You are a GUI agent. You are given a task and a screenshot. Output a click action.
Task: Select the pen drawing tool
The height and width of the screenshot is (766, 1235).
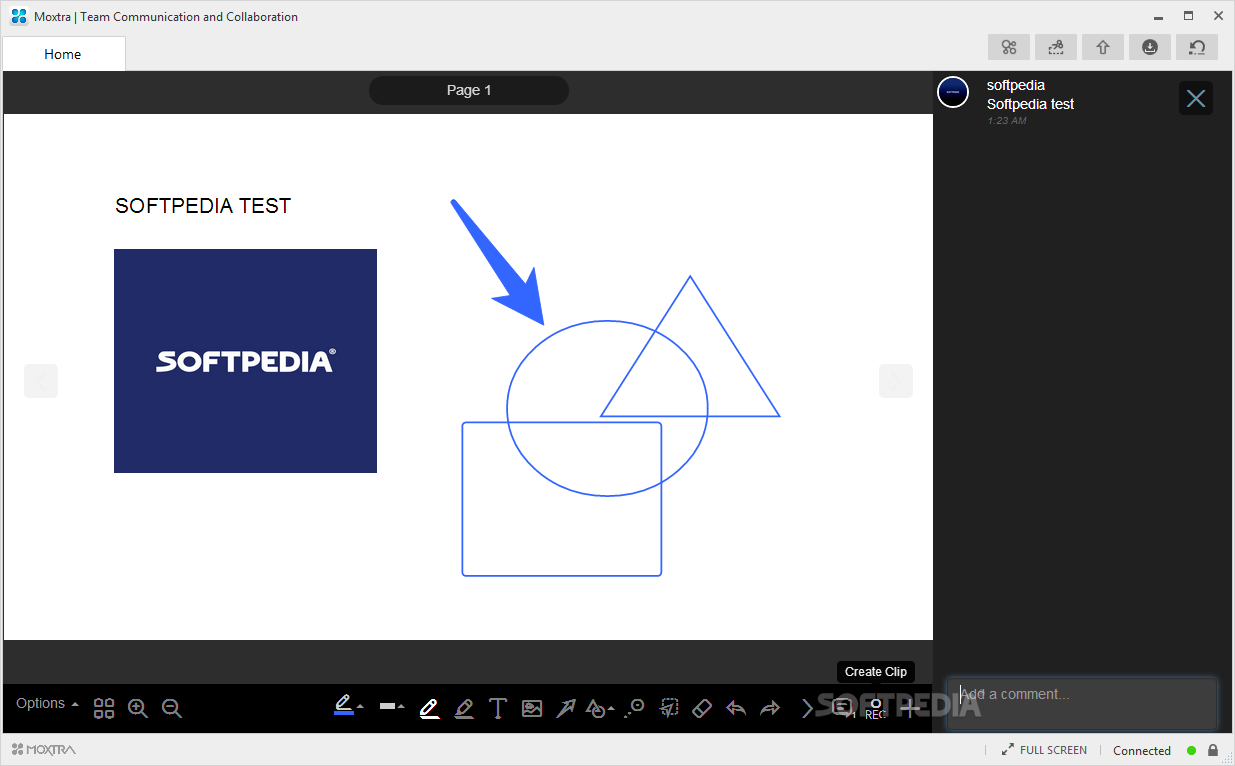(430, 708)
